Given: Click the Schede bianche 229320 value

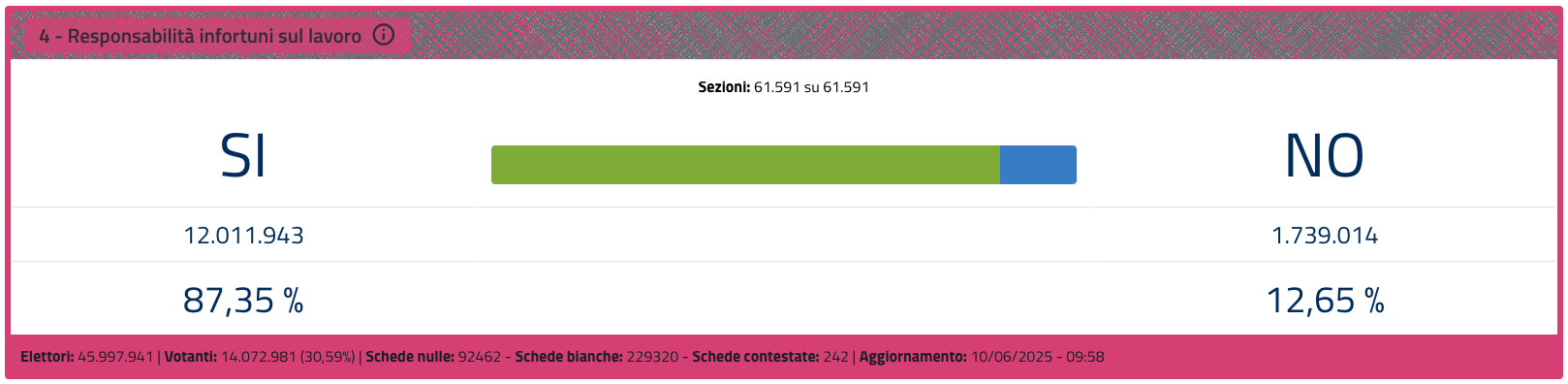Looking at the screenshot, I should point(652,357).
